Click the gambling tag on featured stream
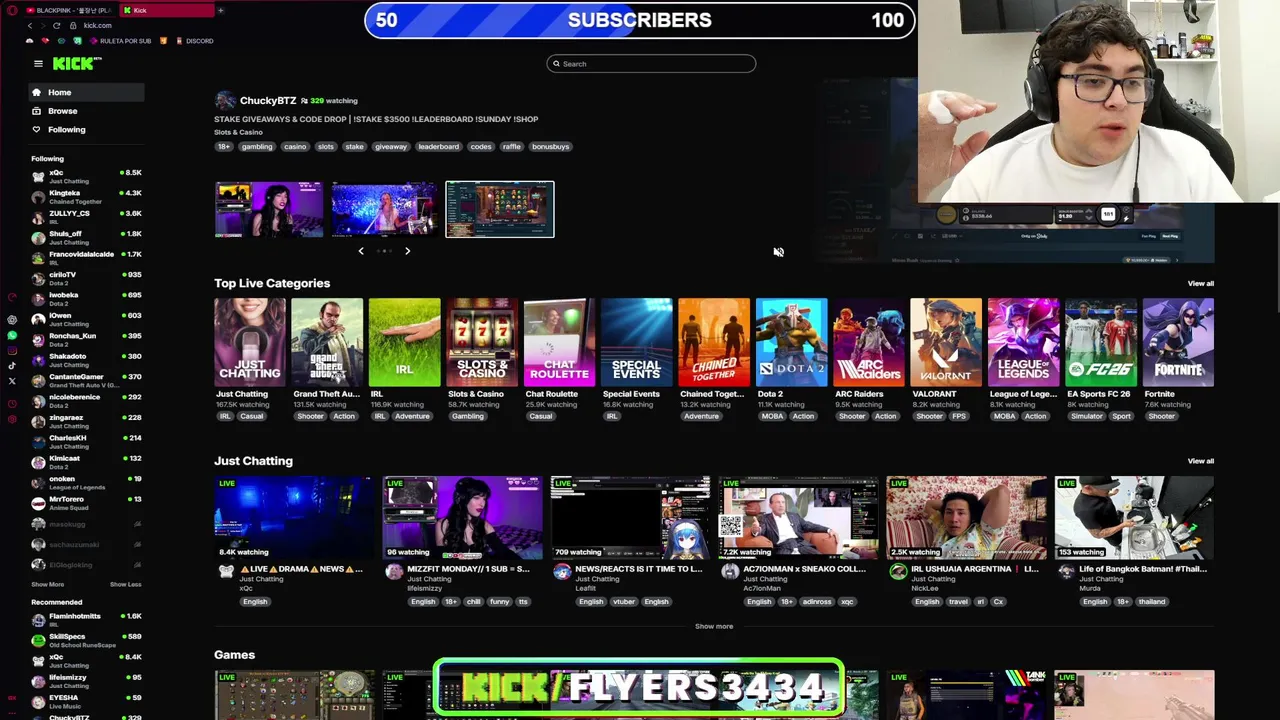 (256, 147)
